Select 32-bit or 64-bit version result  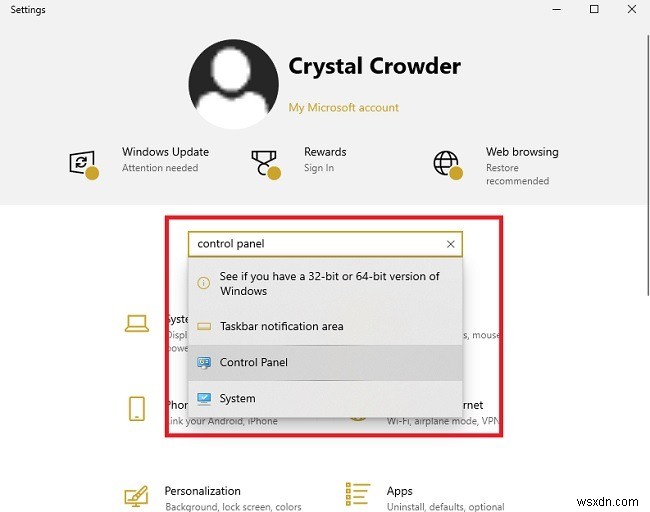[x=325, y=284]
